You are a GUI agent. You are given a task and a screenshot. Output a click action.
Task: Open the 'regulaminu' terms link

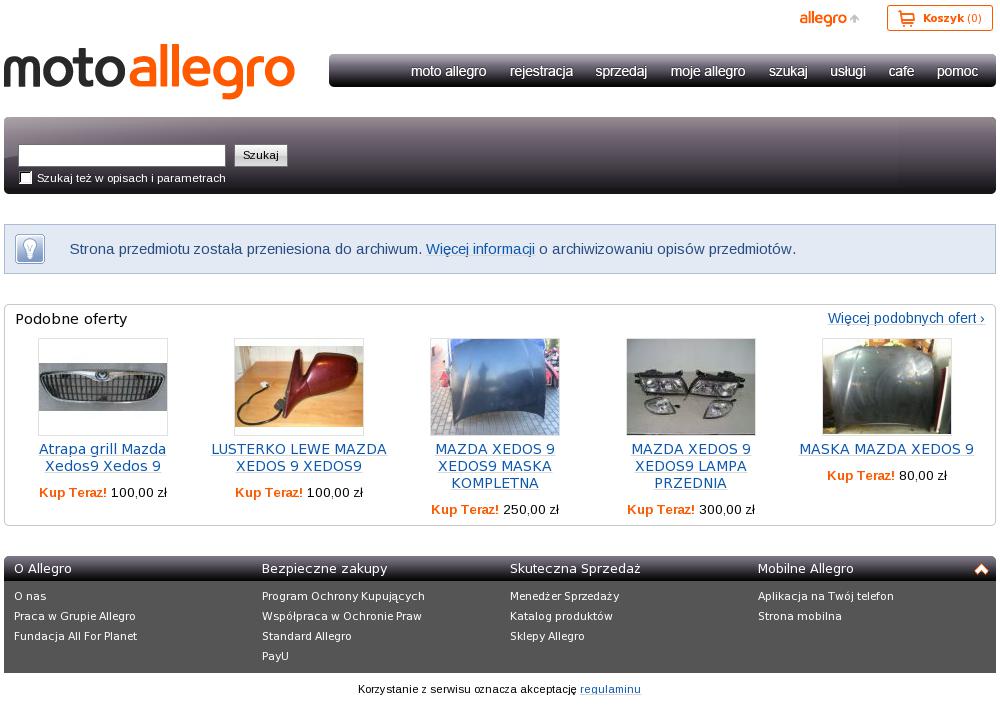(610, 689)
